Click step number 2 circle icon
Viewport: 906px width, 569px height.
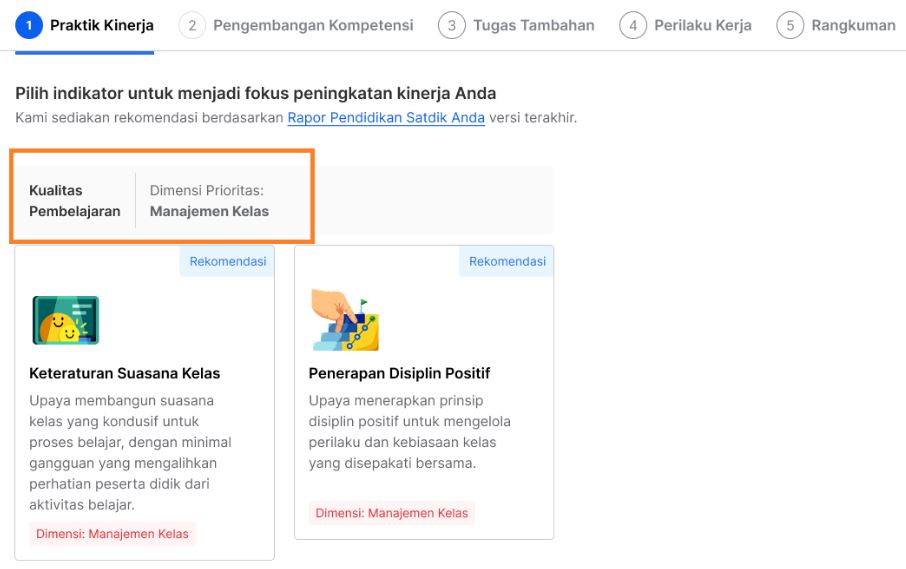[193, 25]
